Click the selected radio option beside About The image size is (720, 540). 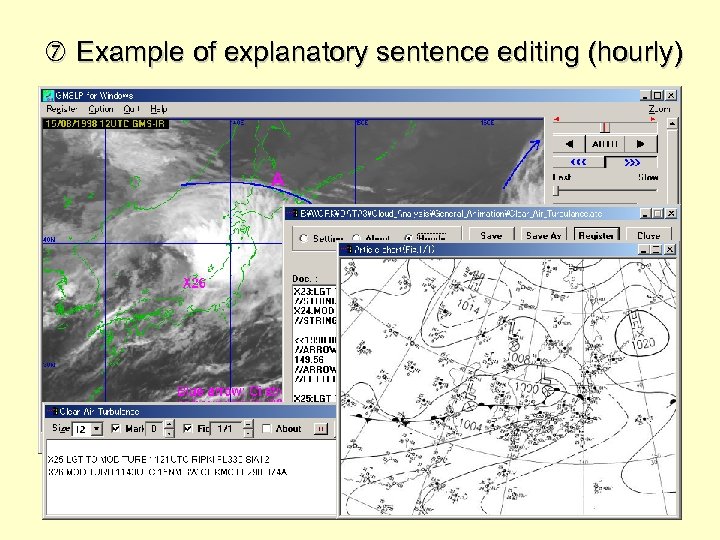coord(408,237)
